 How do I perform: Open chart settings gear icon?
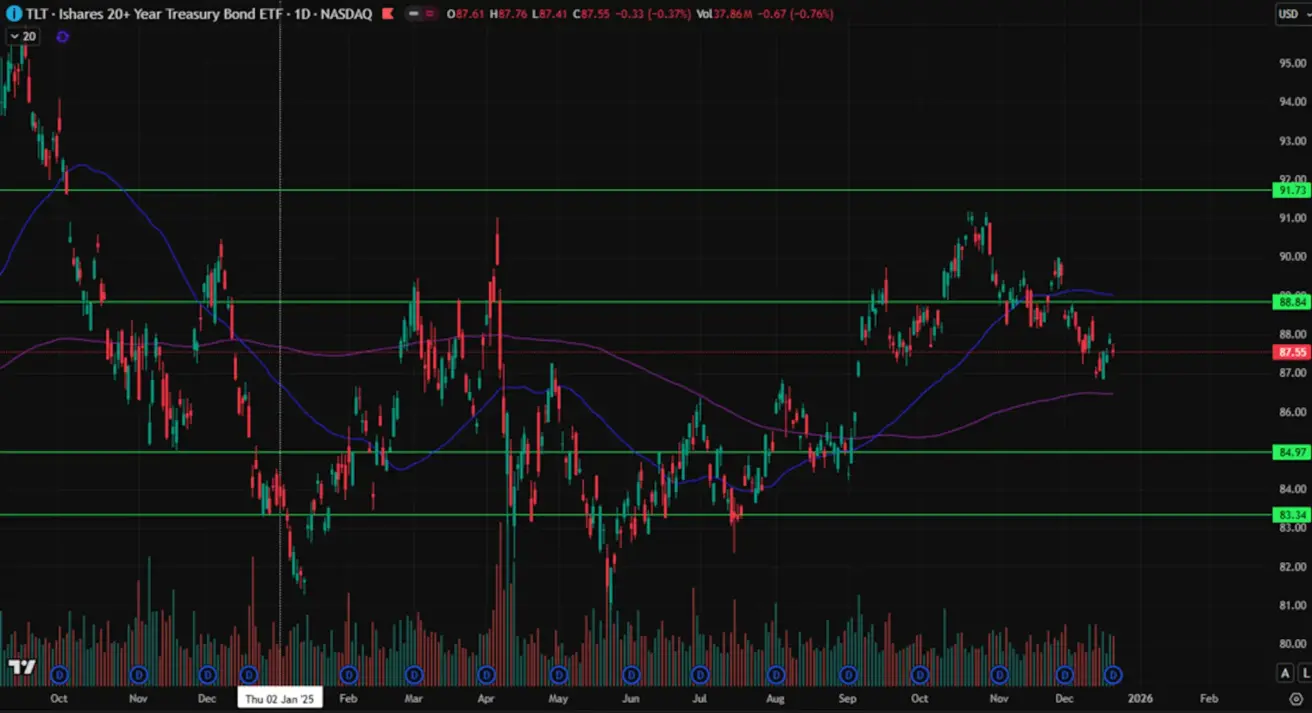(1296, 700)
